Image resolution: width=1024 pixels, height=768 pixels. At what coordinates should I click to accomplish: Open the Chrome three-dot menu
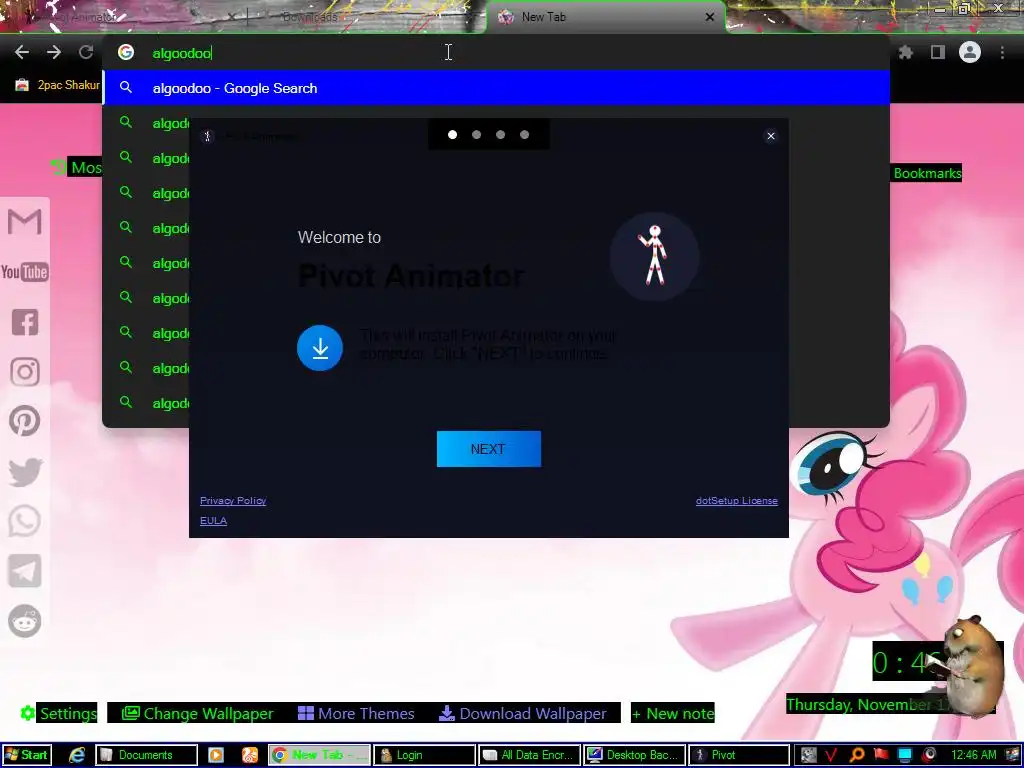click(1002, 52)
